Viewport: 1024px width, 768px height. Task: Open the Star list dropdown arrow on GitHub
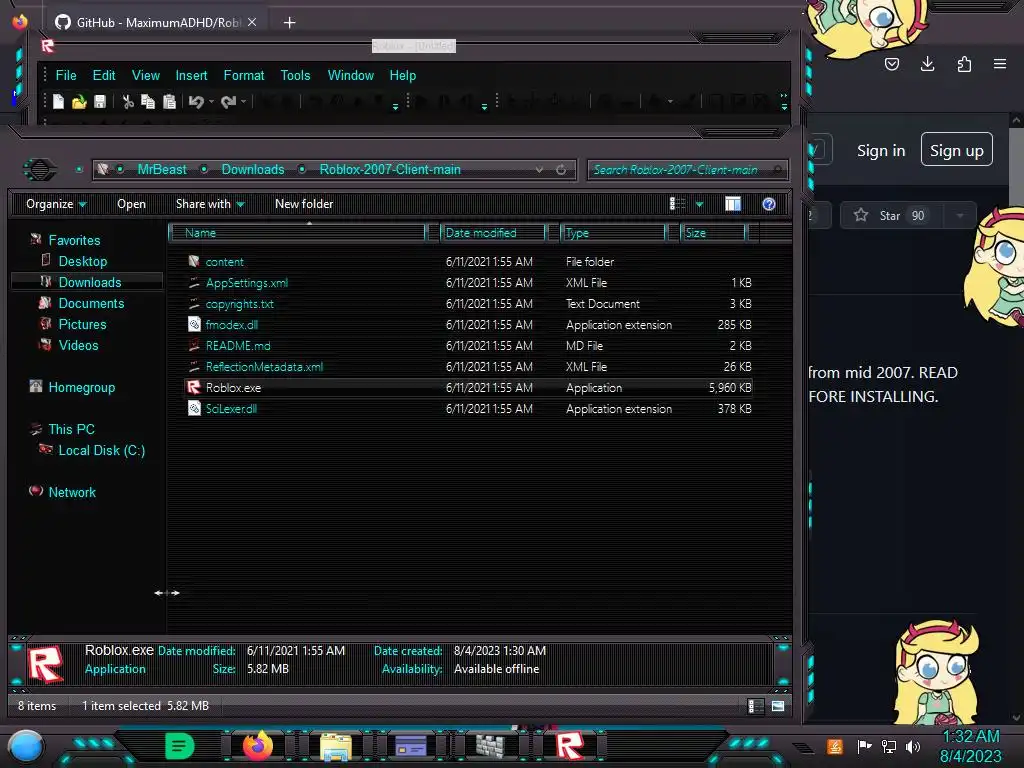point(959,216)
